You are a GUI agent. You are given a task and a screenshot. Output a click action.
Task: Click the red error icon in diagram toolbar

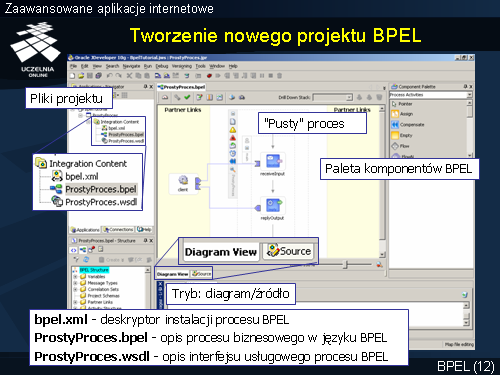[x=233, y=138]
